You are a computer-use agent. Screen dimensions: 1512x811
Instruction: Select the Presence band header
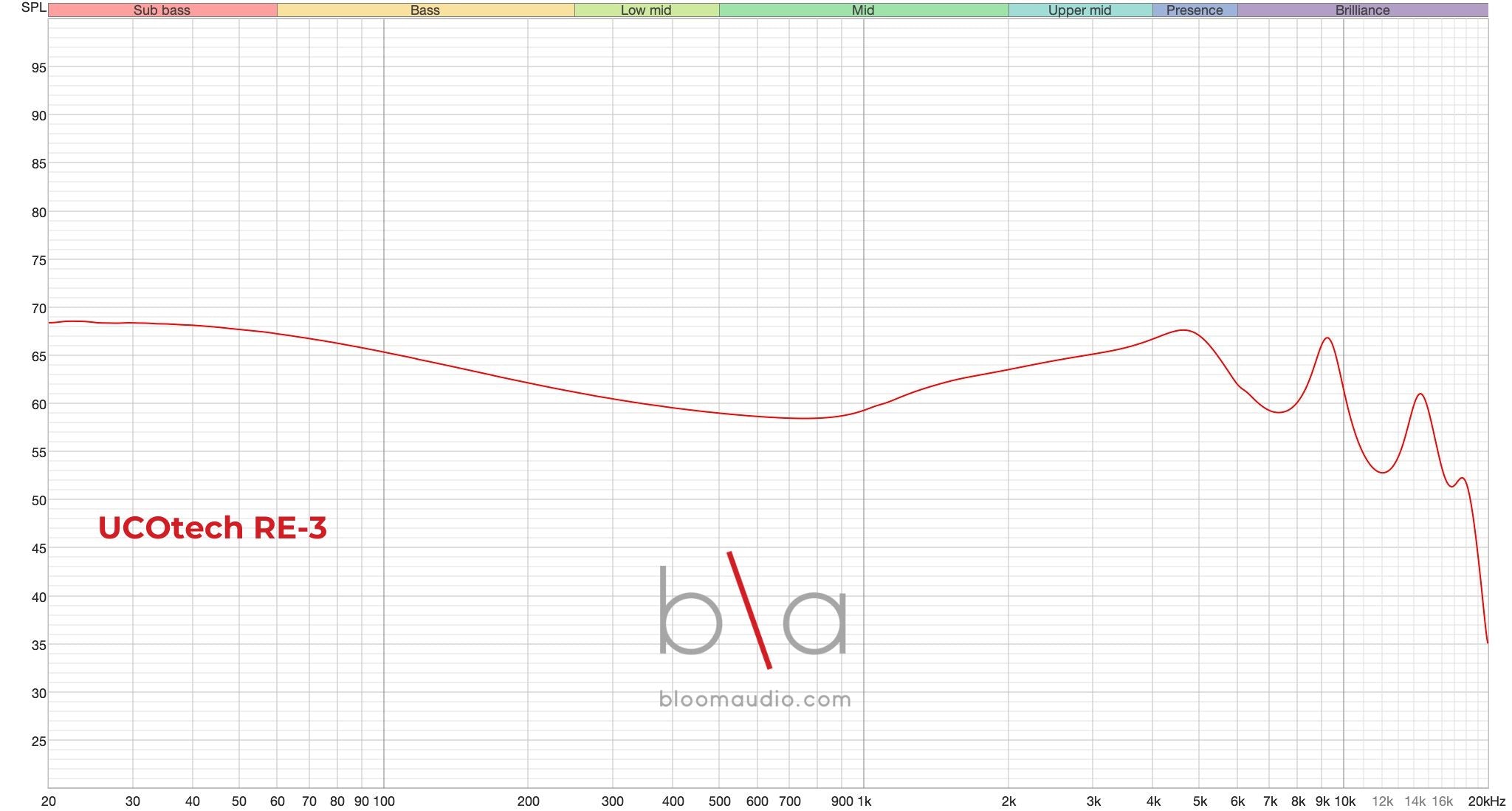tap(1195, 10)
